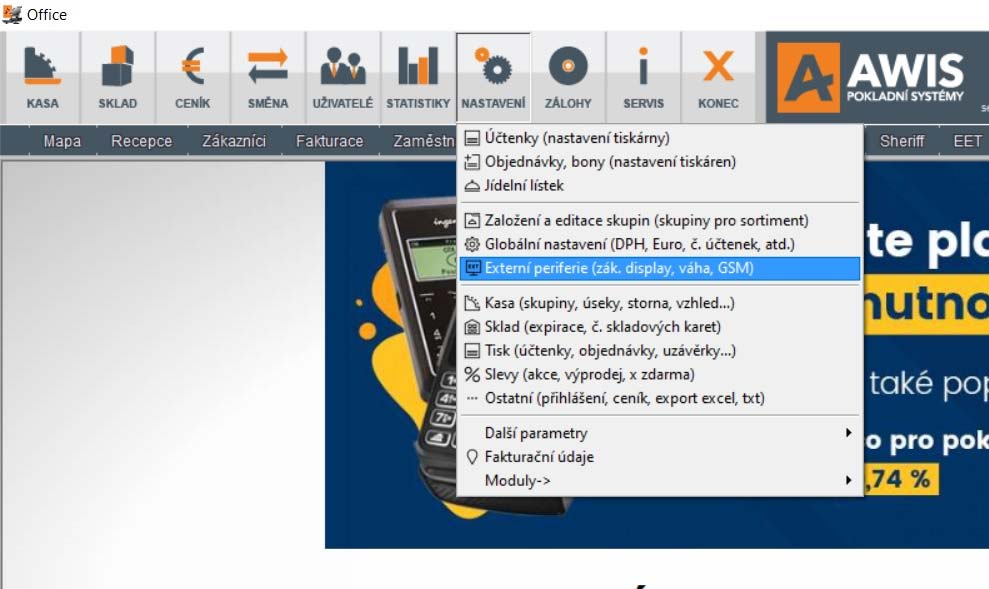Select Účtenky (nastavení tiskárny) menu entry
The height and width of the screenshot is (589, 989).
coord(660,138)
